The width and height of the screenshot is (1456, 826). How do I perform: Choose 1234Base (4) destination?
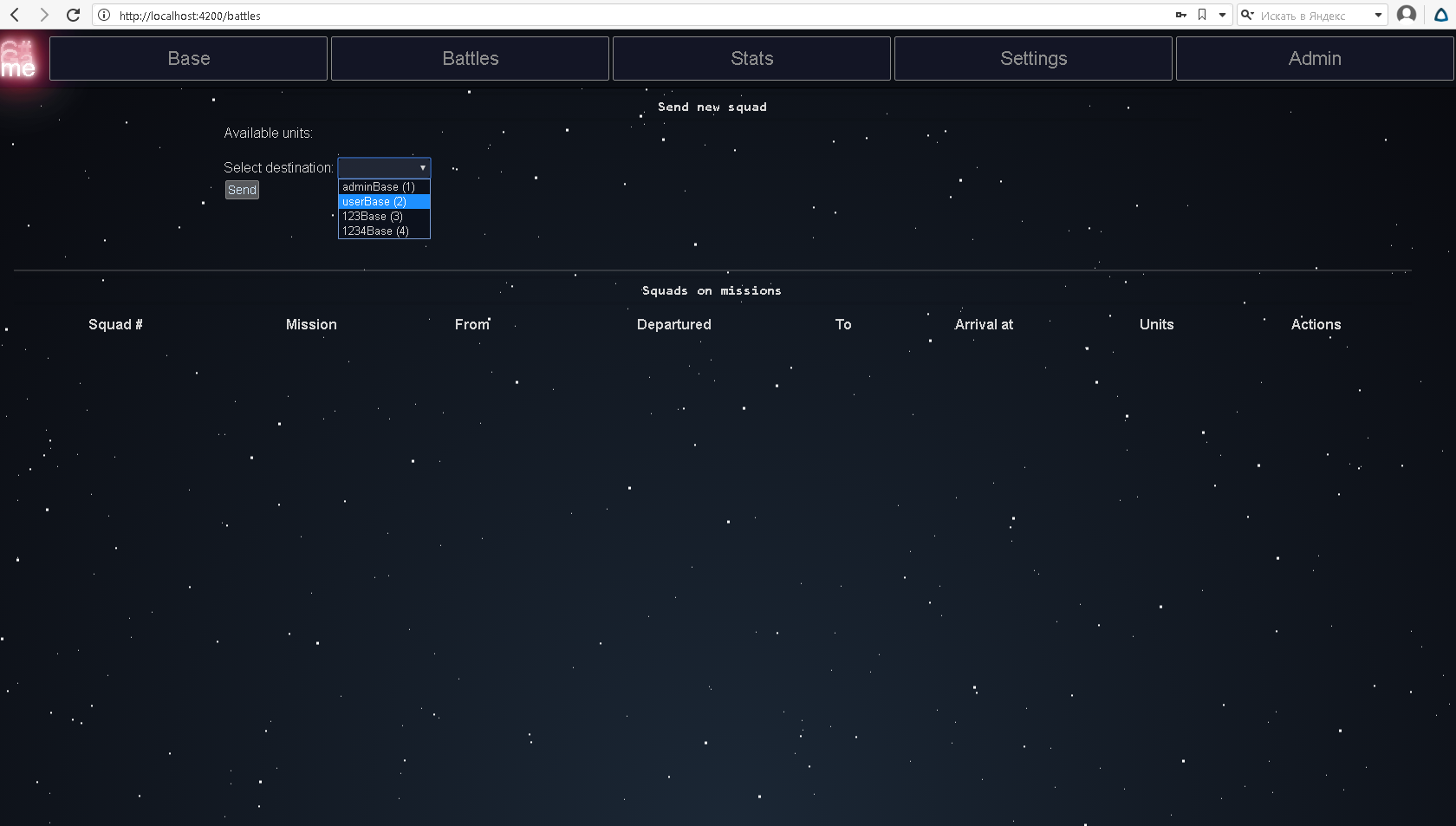click(384, 231)
